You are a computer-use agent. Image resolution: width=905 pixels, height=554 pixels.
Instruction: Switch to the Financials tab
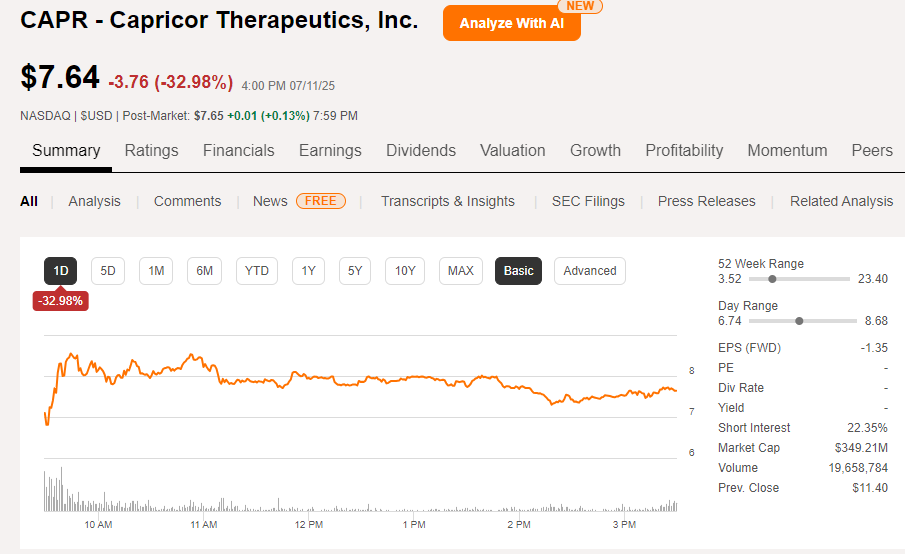[x=238, y=151]
